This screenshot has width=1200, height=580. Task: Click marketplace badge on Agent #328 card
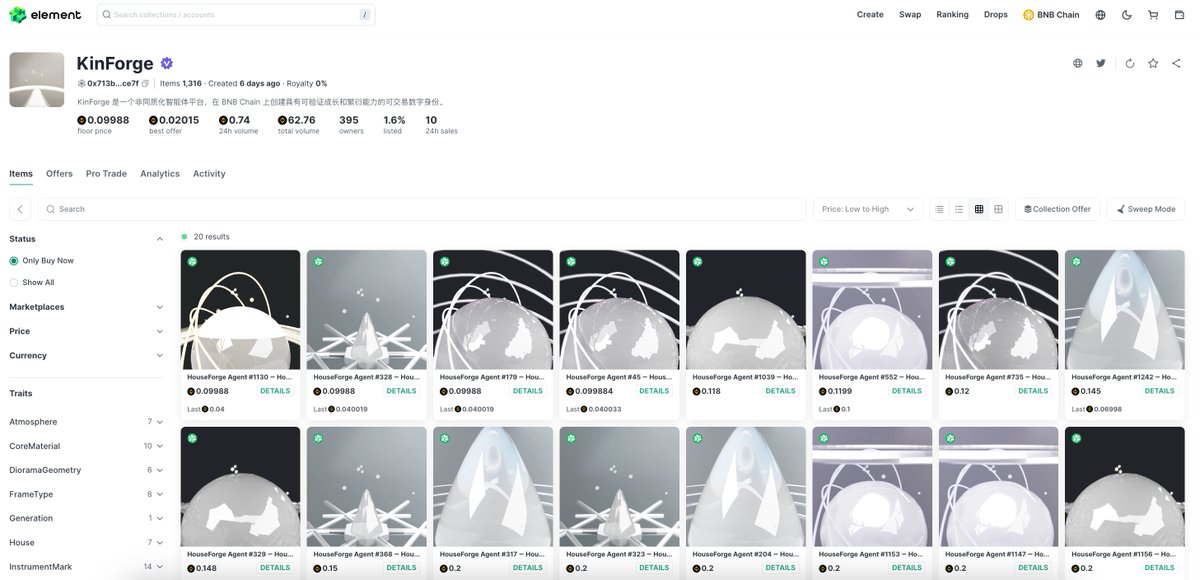pyautogui.click(x=318, y=261)
